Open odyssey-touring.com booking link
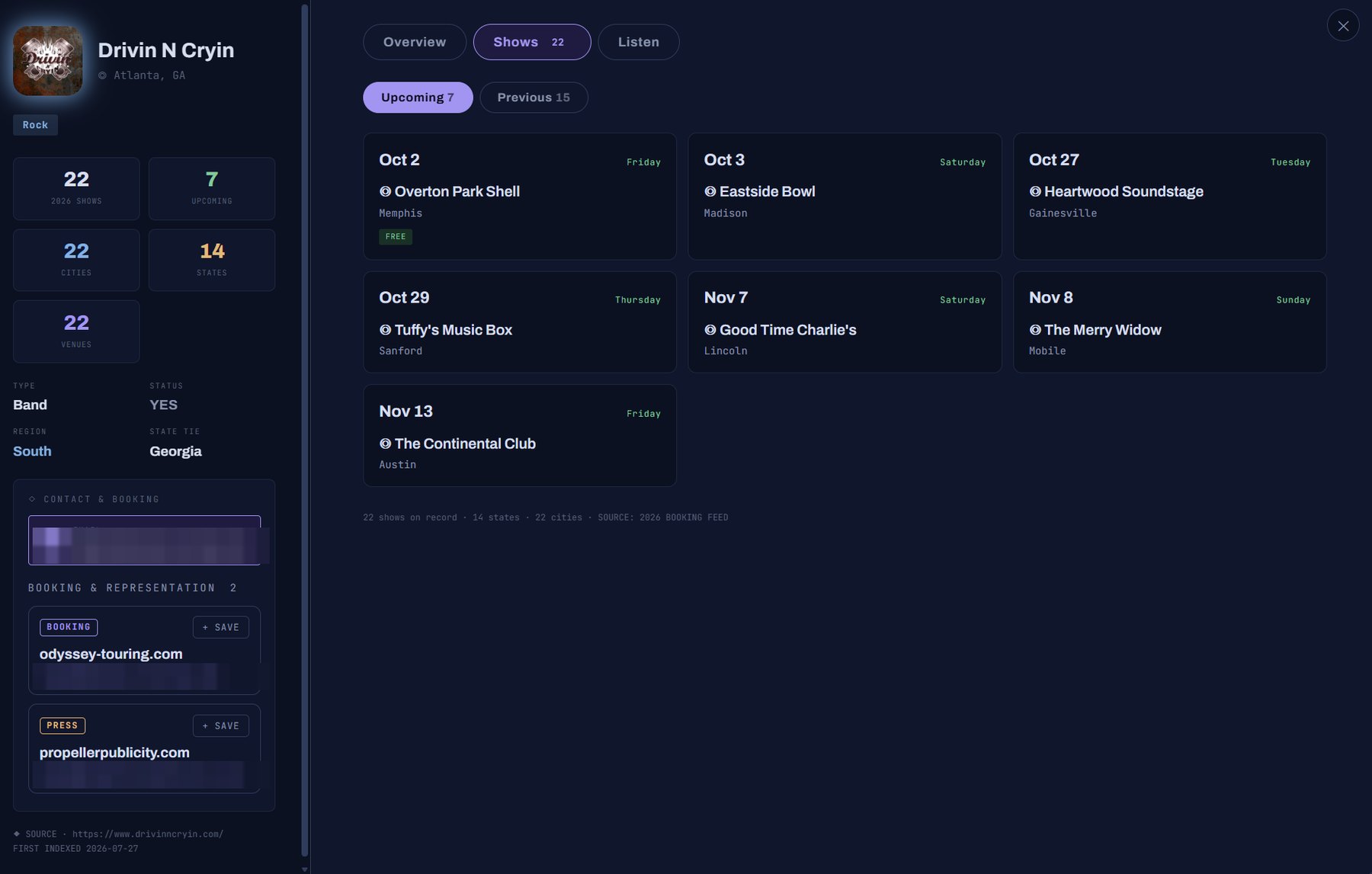1372x874 pixels. click(x=111, y=654)
